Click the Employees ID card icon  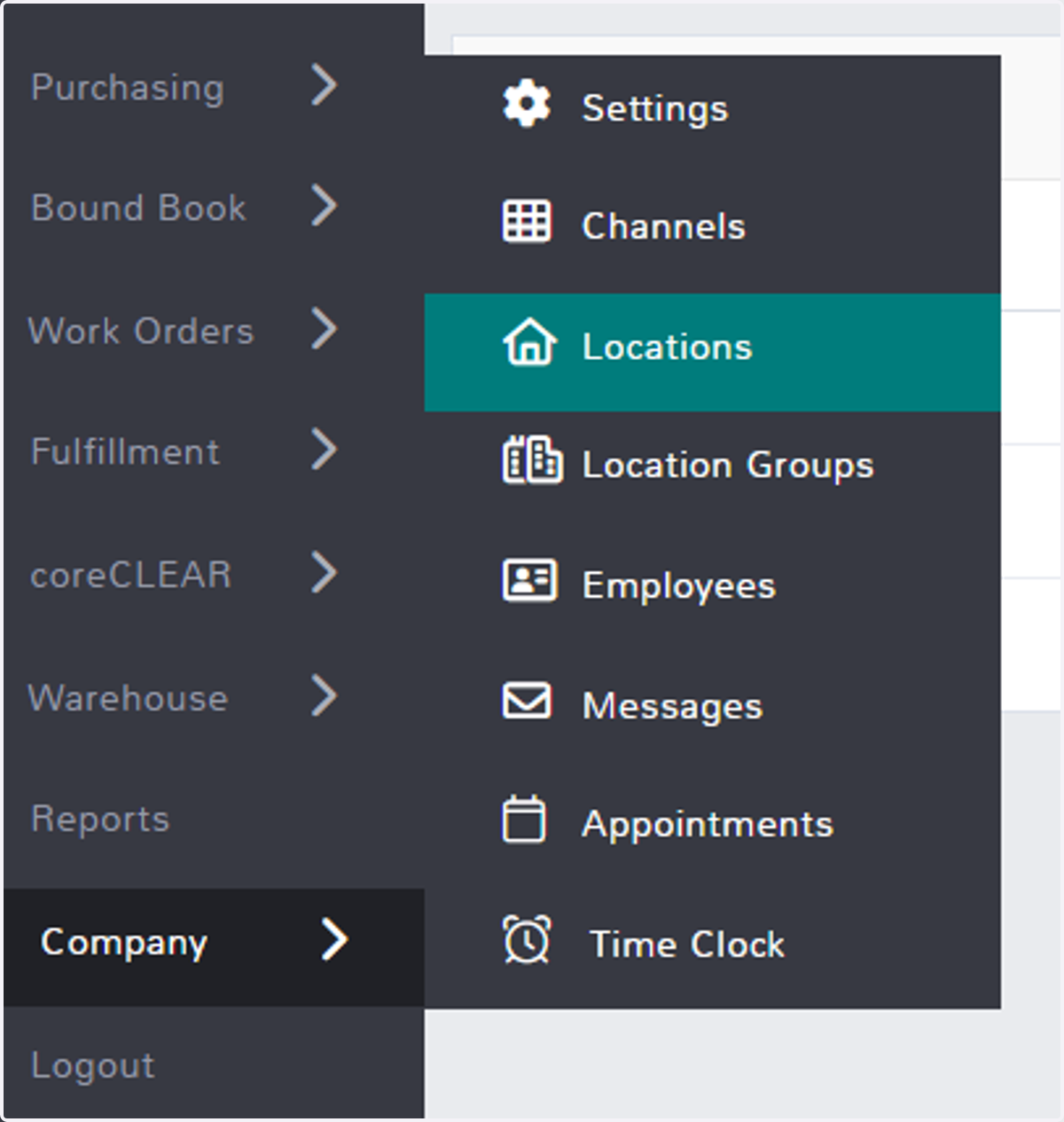coord(529,580)
